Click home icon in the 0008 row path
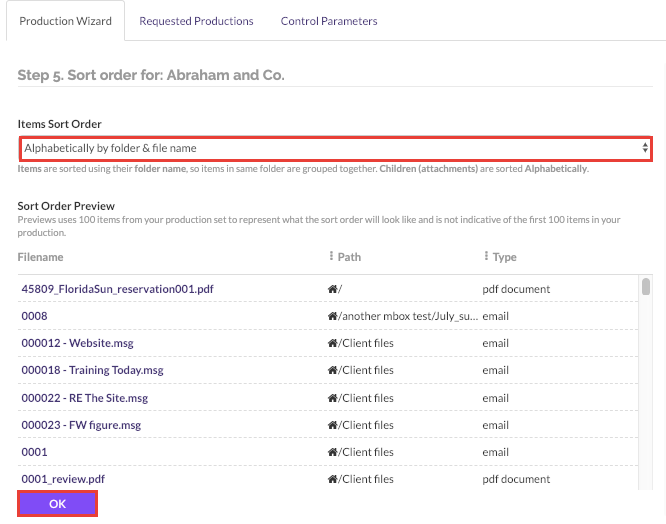The width and height of the screenshot is (666, 524). click(x=332, y=316)
